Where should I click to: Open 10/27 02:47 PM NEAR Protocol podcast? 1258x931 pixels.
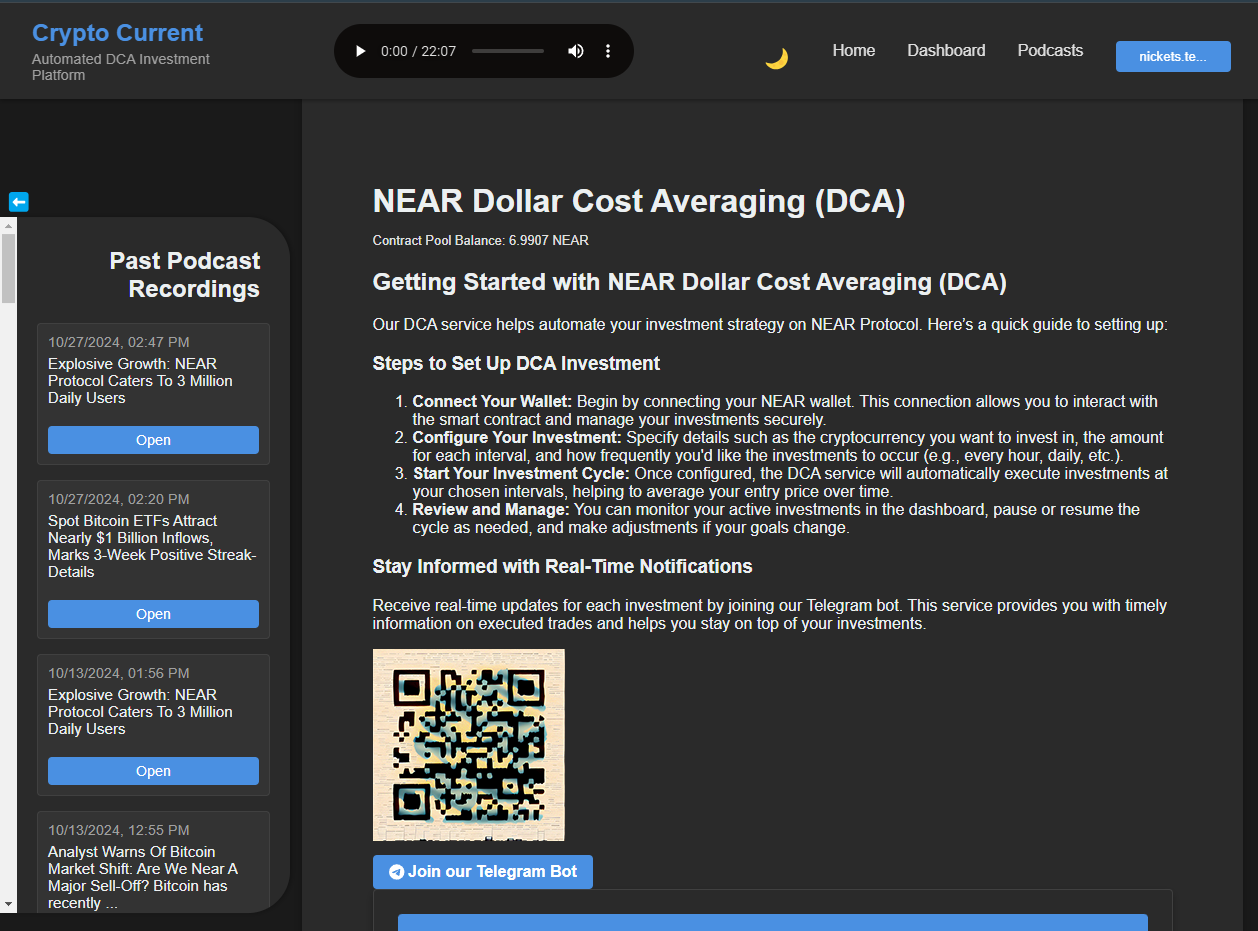[153, 440]
